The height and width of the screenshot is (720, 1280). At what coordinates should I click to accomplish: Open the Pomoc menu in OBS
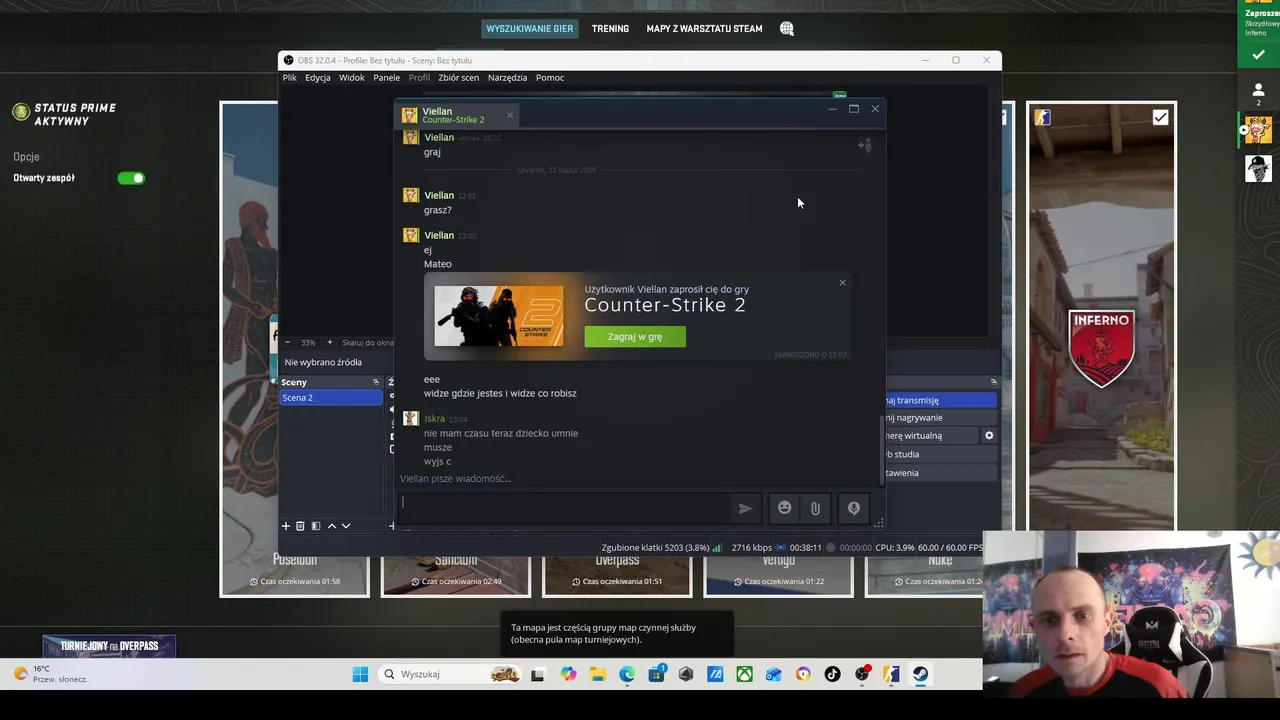coord(550,78)
